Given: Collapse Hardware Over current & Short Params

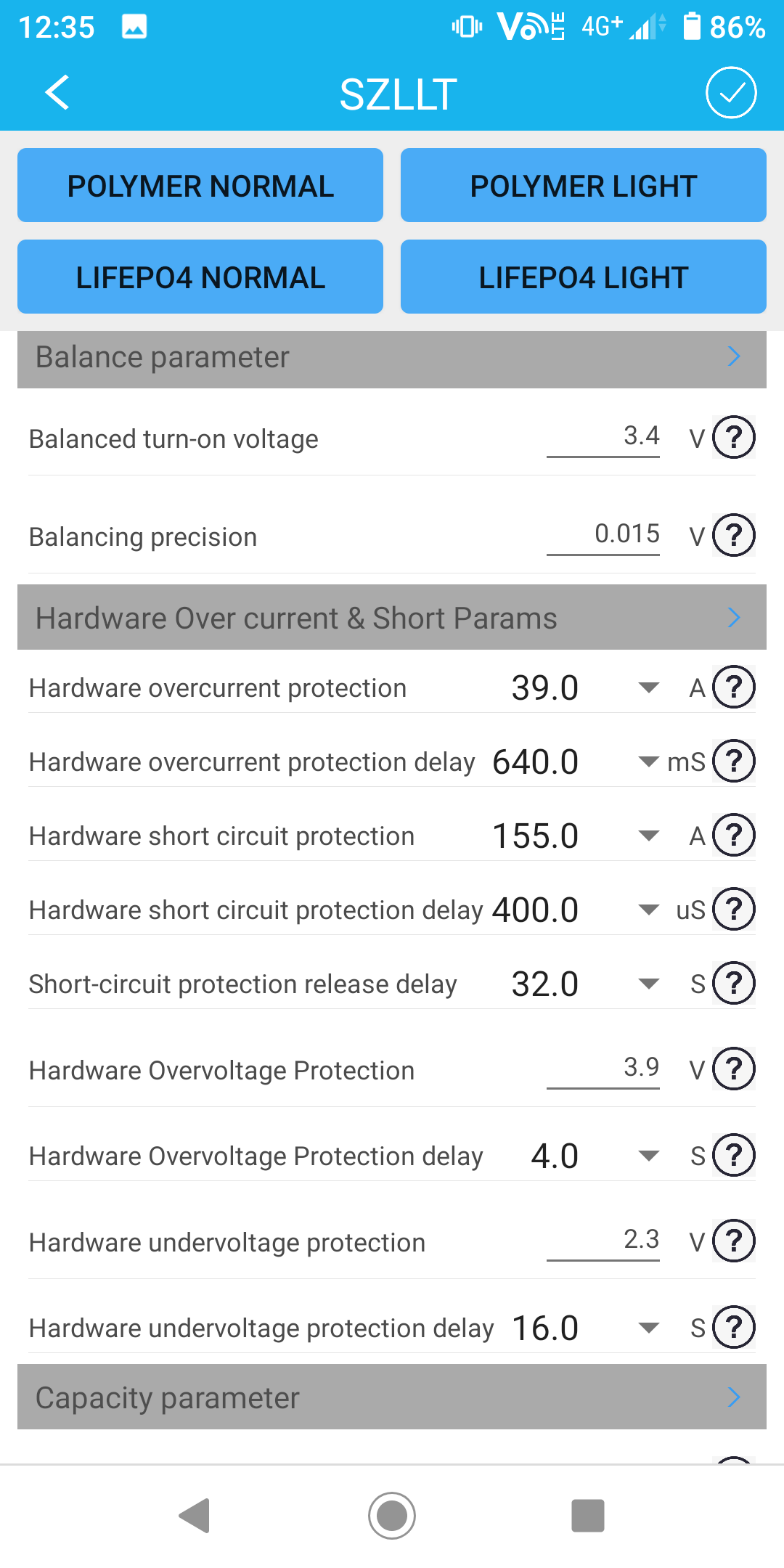Looking at the screenshot, I should pyautogui.click(x=734, y=618).
